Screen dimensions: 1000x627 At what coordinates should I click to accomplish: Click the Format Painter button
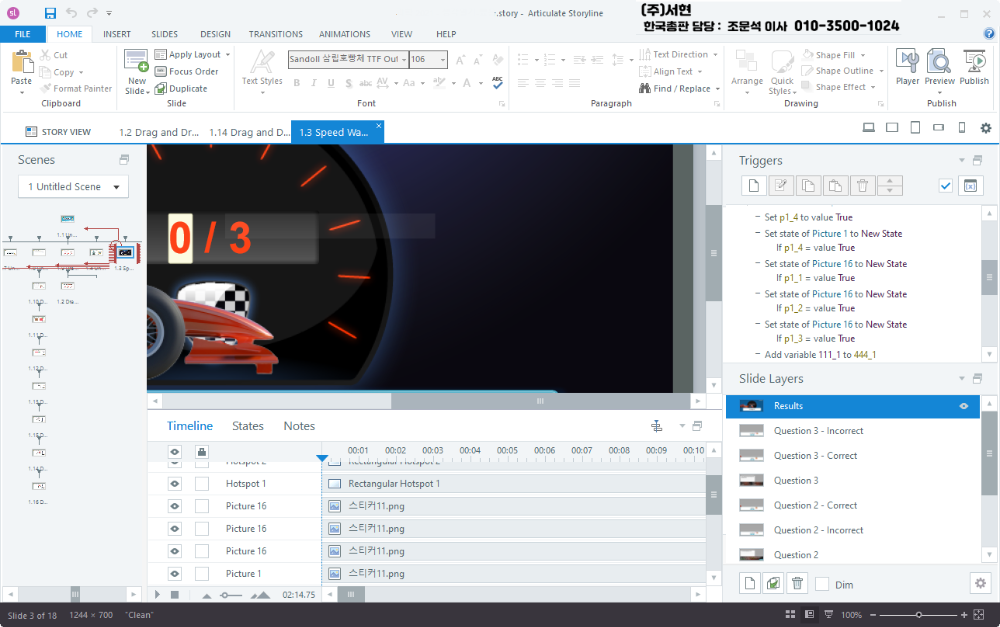pyautogui.click(x=76, y=89)
